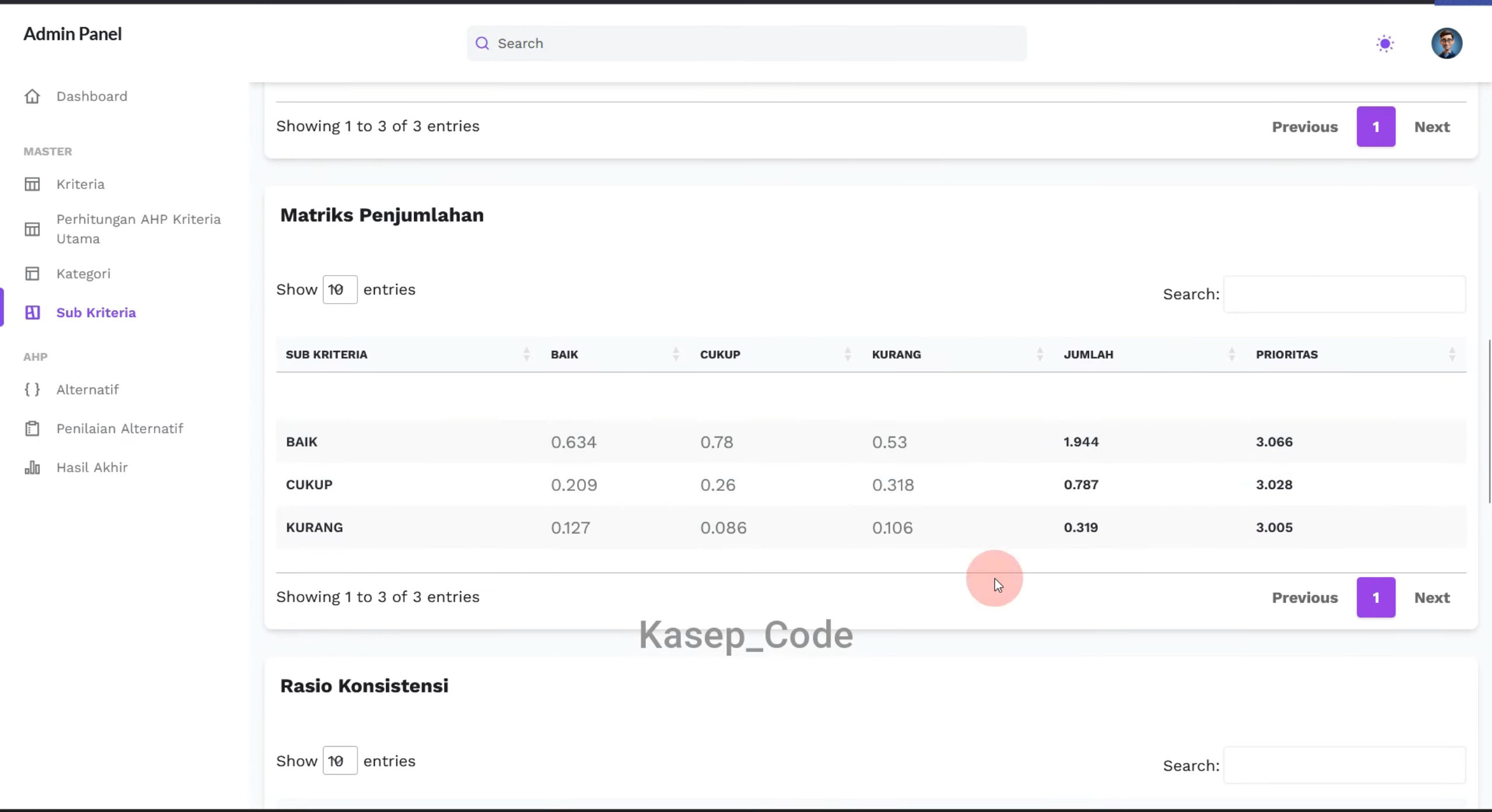Screen dimensions: 1492x812
Task: Select Sub Kriteria menu item
Action: (x=96, y=312)
